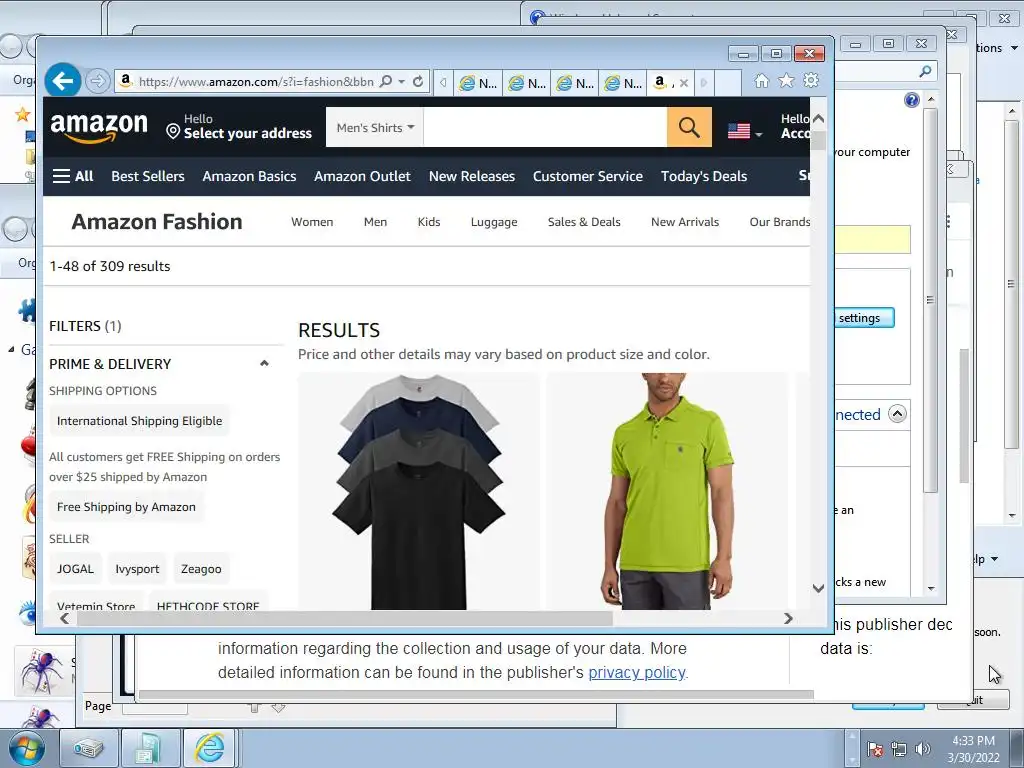
Task: Click the URL address bar
Action: click(x=256, y=82)
